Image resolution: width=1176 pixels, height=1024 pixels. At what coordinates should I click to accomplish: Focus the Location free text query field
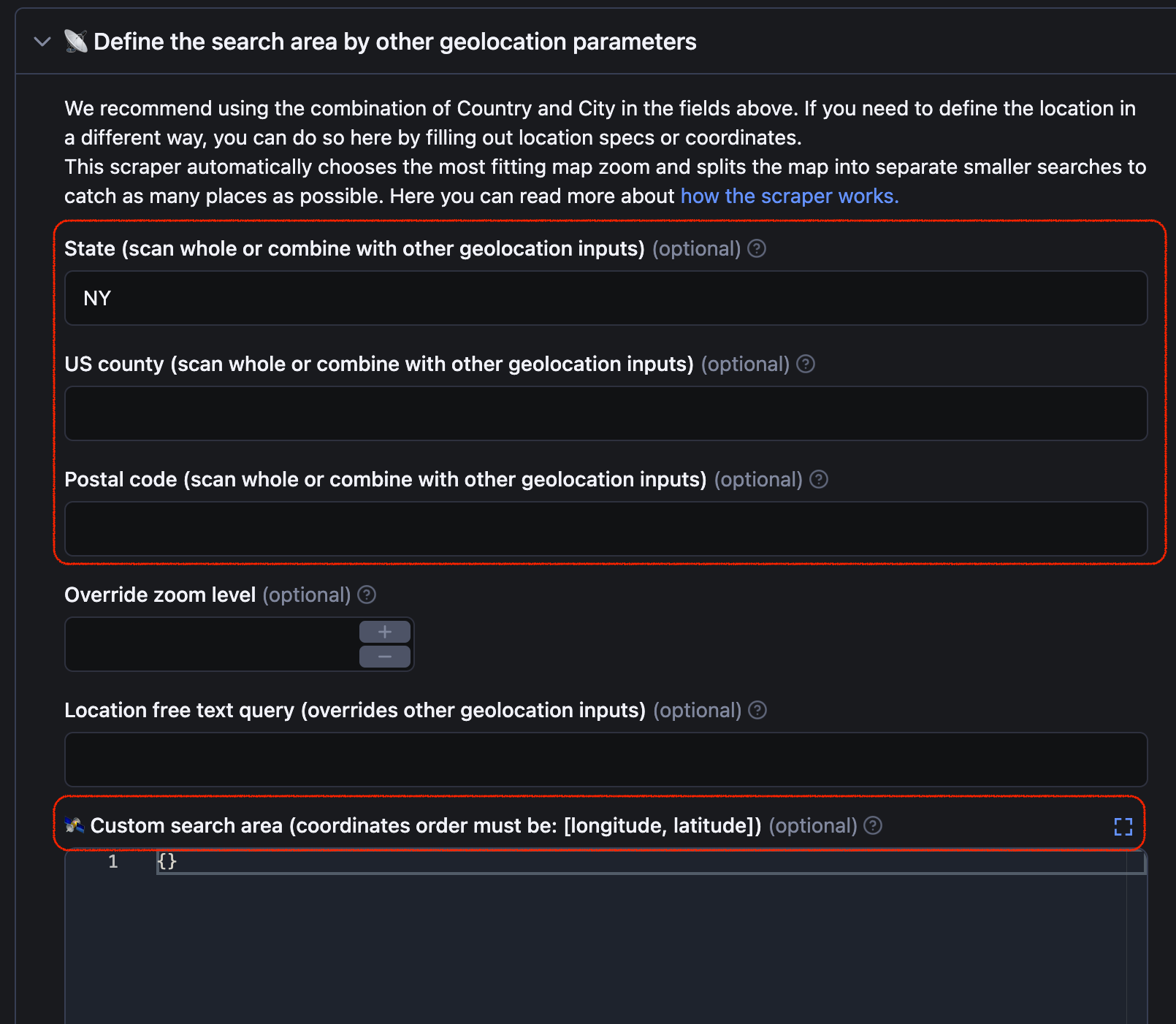pyautogui.click(x=606, y=760)
